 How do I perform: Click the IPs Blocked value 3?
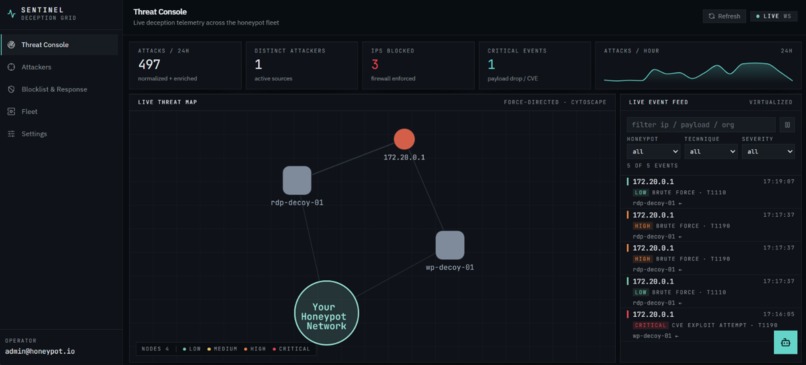tap(375, 65)
